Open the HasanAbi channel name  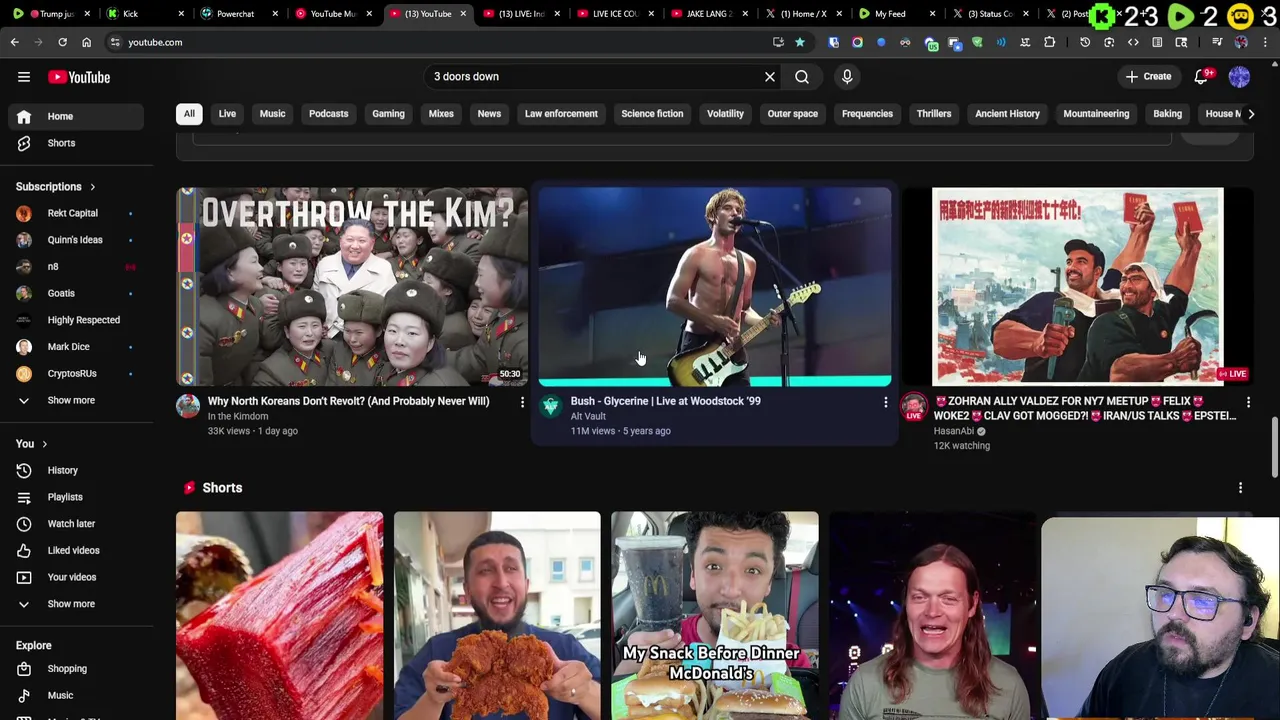[x=954, y=431]
